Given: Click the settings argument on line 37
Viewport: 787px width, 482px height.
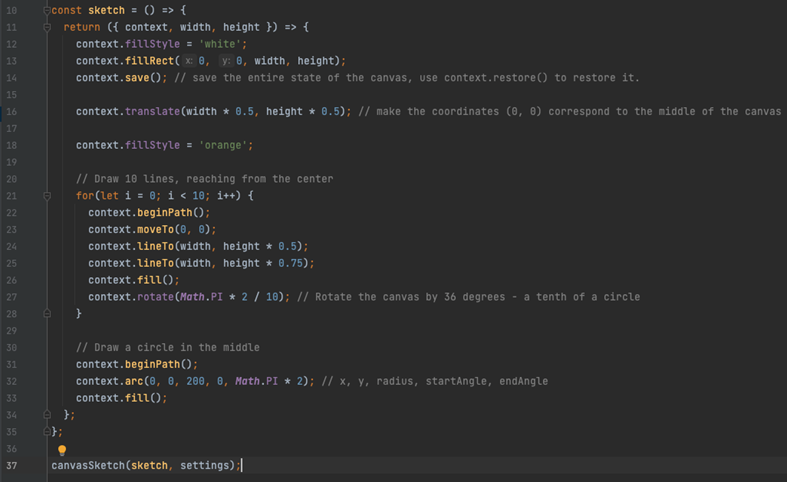Looking at the screenshot, I should (204, 465).
